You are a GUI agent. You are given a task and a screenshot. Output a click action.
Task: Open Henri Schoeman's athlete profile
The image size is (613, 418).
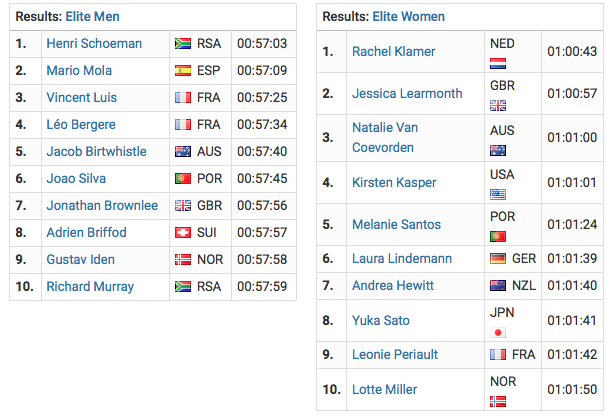(x=94, y=44)
